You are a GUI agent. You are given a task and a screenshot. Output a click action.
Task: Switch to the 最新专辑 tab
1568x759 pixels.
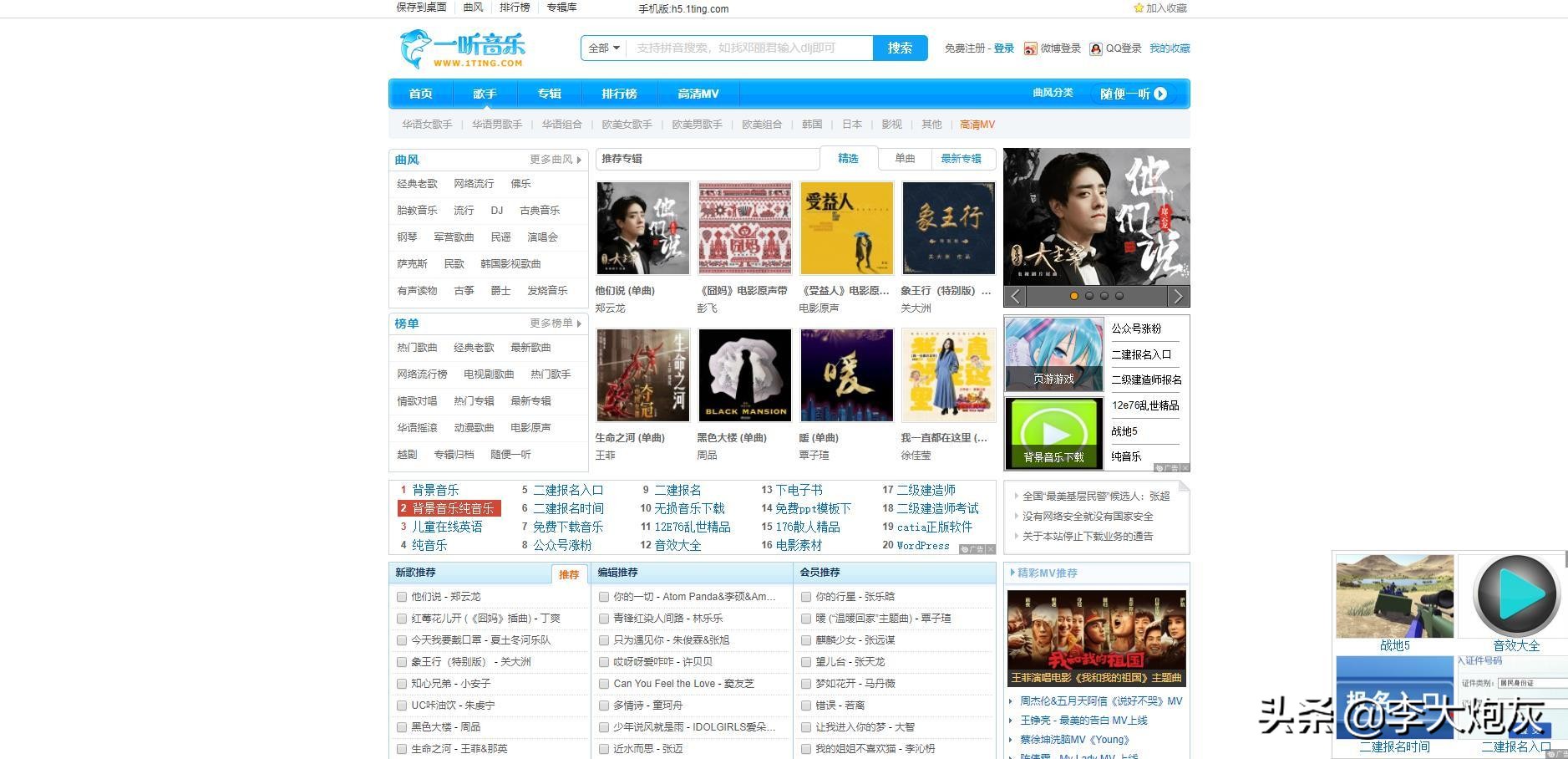(x=962, y=159)
